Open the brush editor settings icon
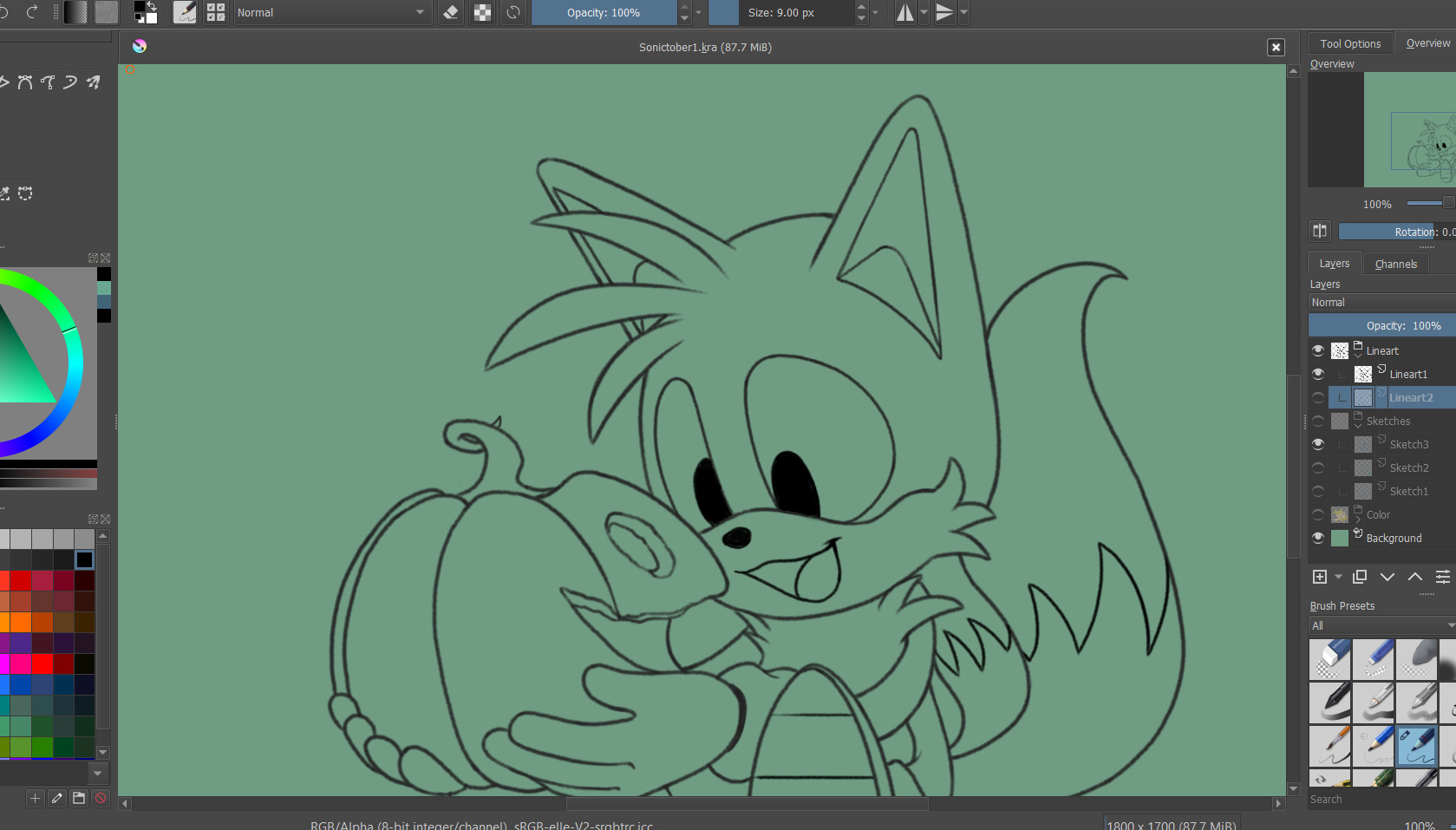The width and height of the screenshot is (1456, 830). click(185, 12)
